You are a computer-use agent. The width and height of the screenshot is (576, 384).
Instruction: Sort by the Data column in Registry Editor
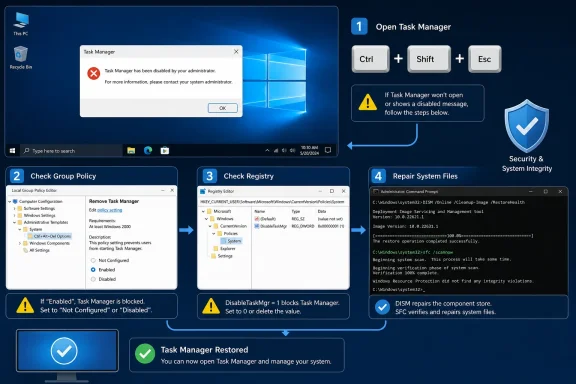pos(322,211)
